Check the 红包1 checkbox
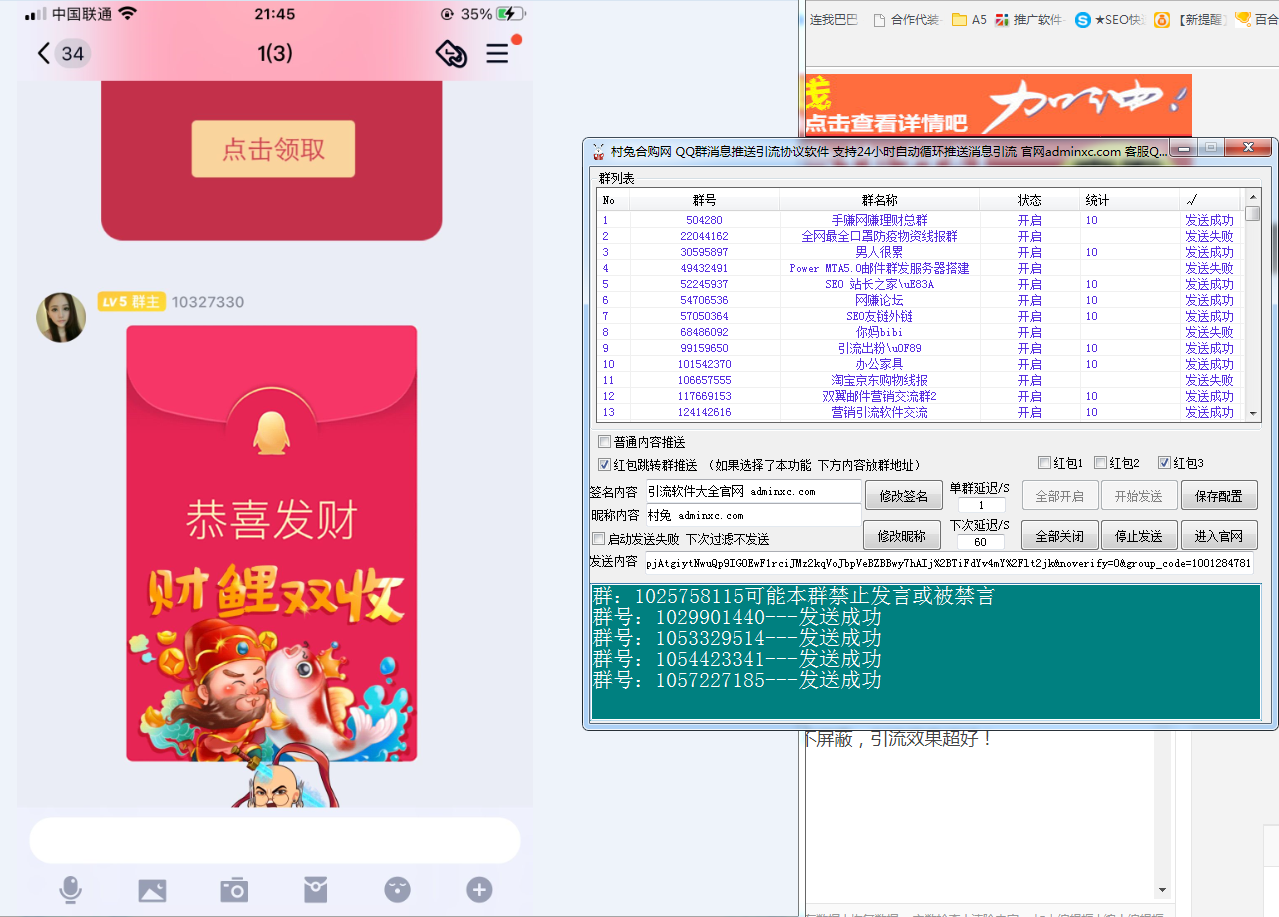1279x917 pixels. point(1043,462)
